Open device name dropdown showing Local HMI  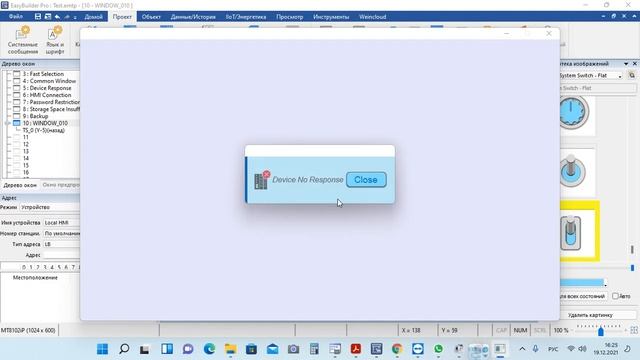coord(61,223)
